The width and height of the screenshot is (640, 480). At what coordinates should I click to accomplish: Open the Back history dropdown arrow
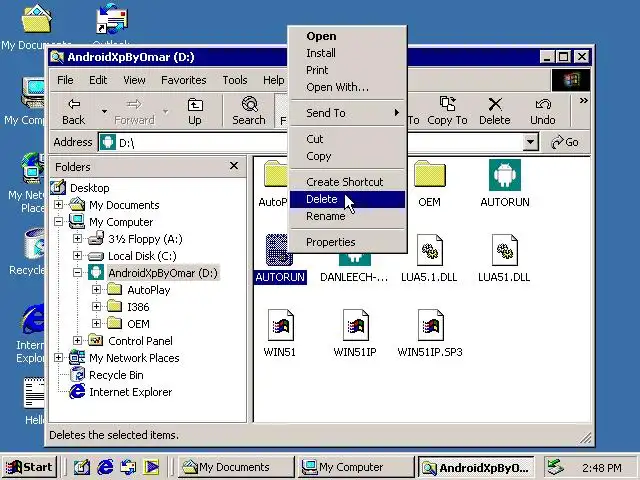click(x=104, y=111)
